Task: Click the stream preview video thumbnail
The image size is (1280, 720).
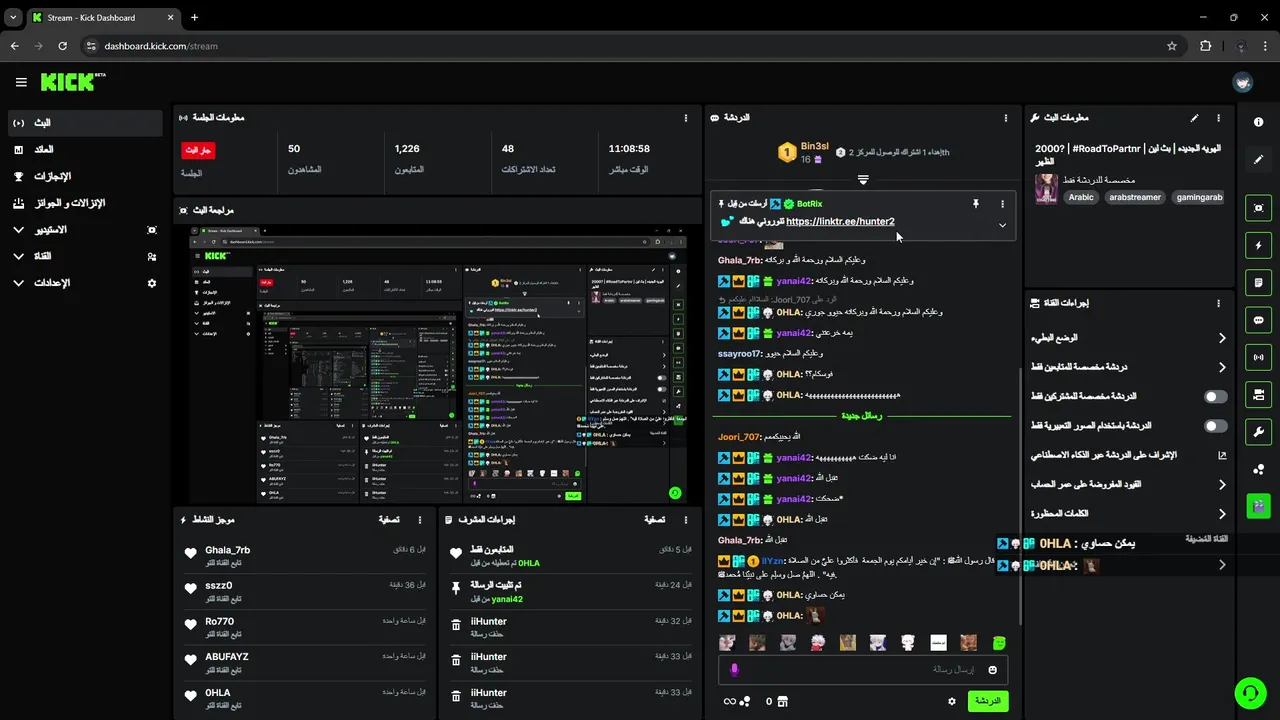Action: [x=439, y=365]
